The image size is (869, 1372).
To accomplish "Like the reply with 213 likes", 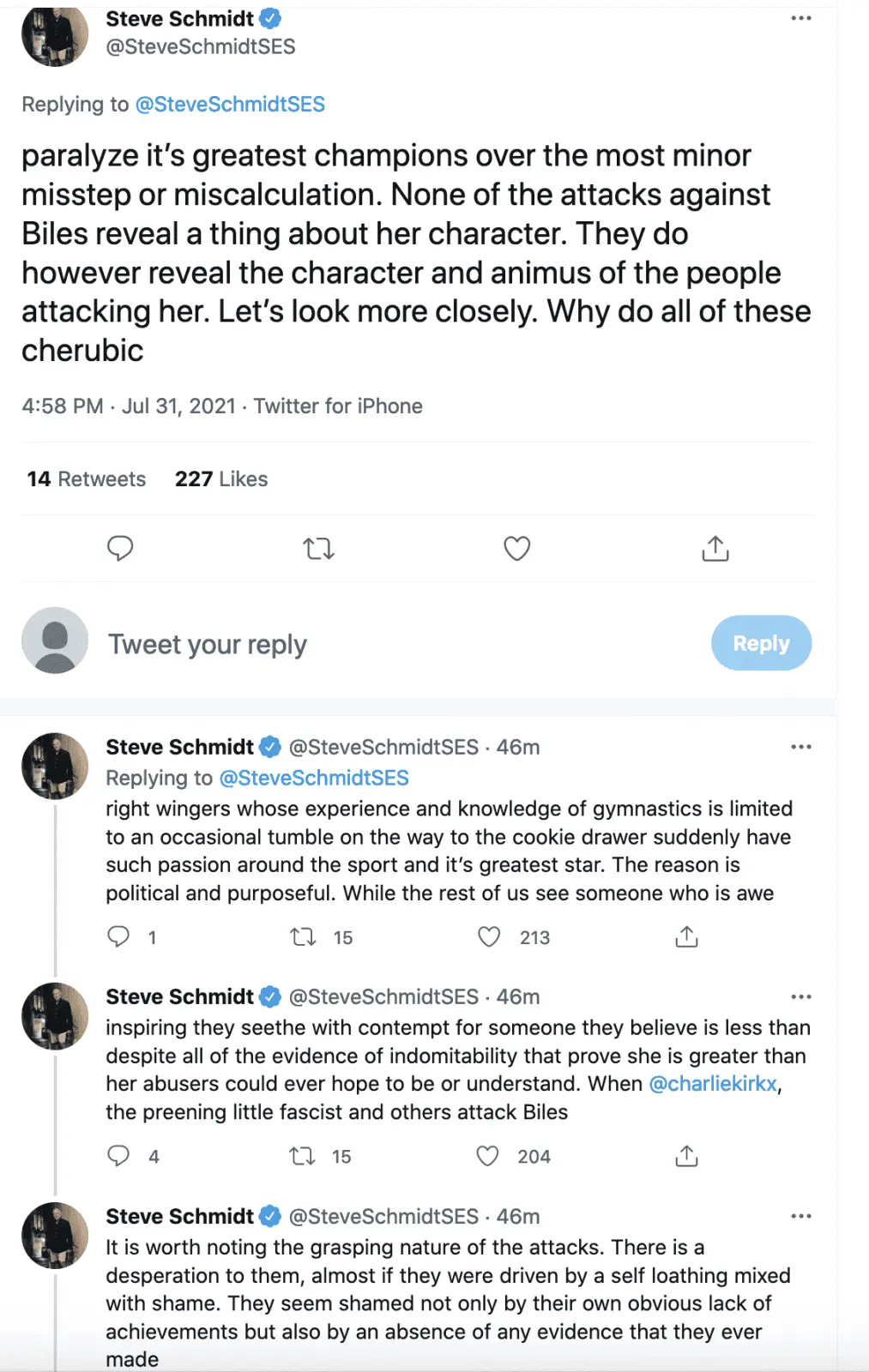I will (x=489, y=936).
